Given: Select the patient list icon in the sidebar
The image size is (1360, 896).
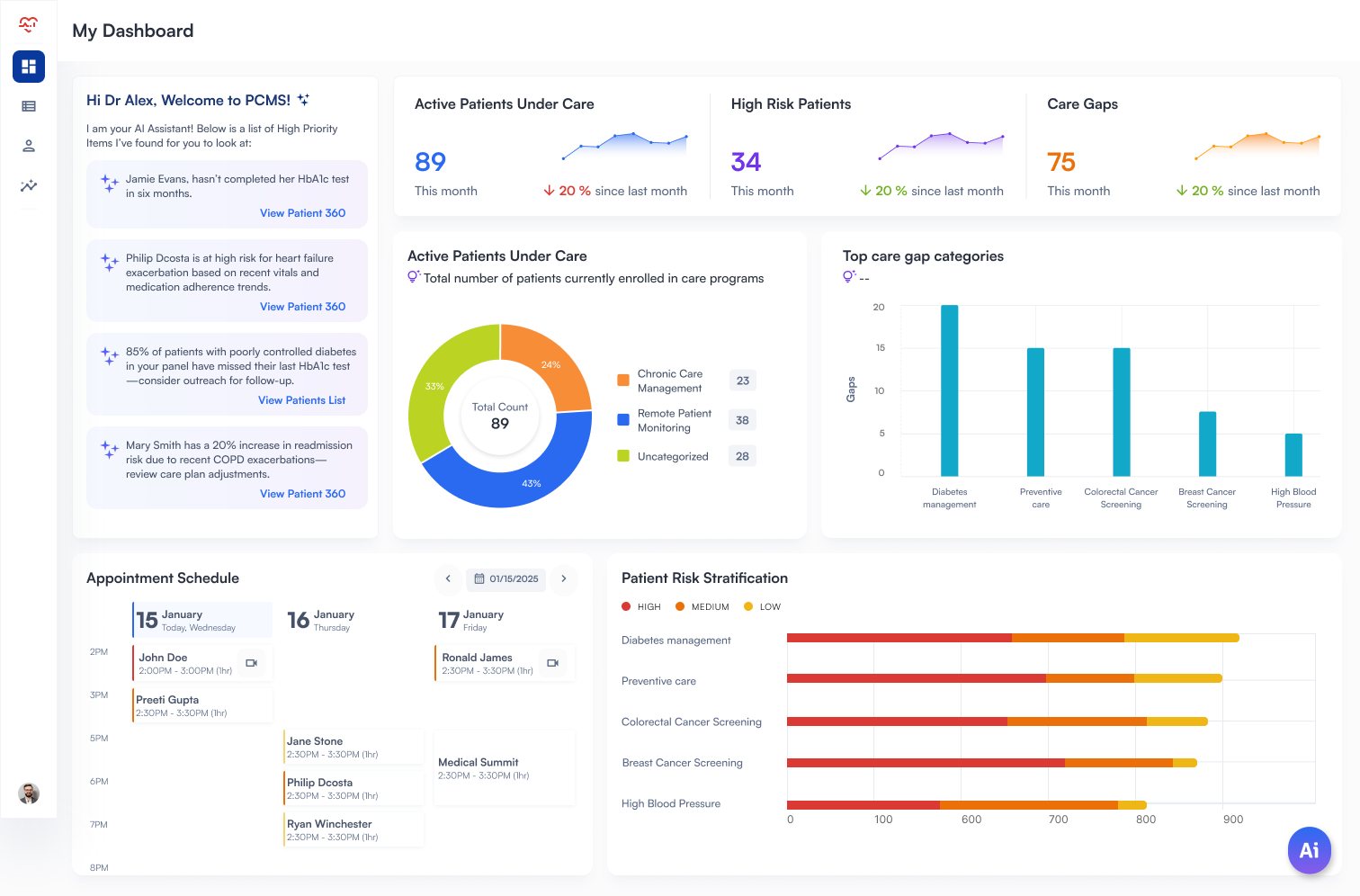Looking at the screenshot, I should click(28, 106).
